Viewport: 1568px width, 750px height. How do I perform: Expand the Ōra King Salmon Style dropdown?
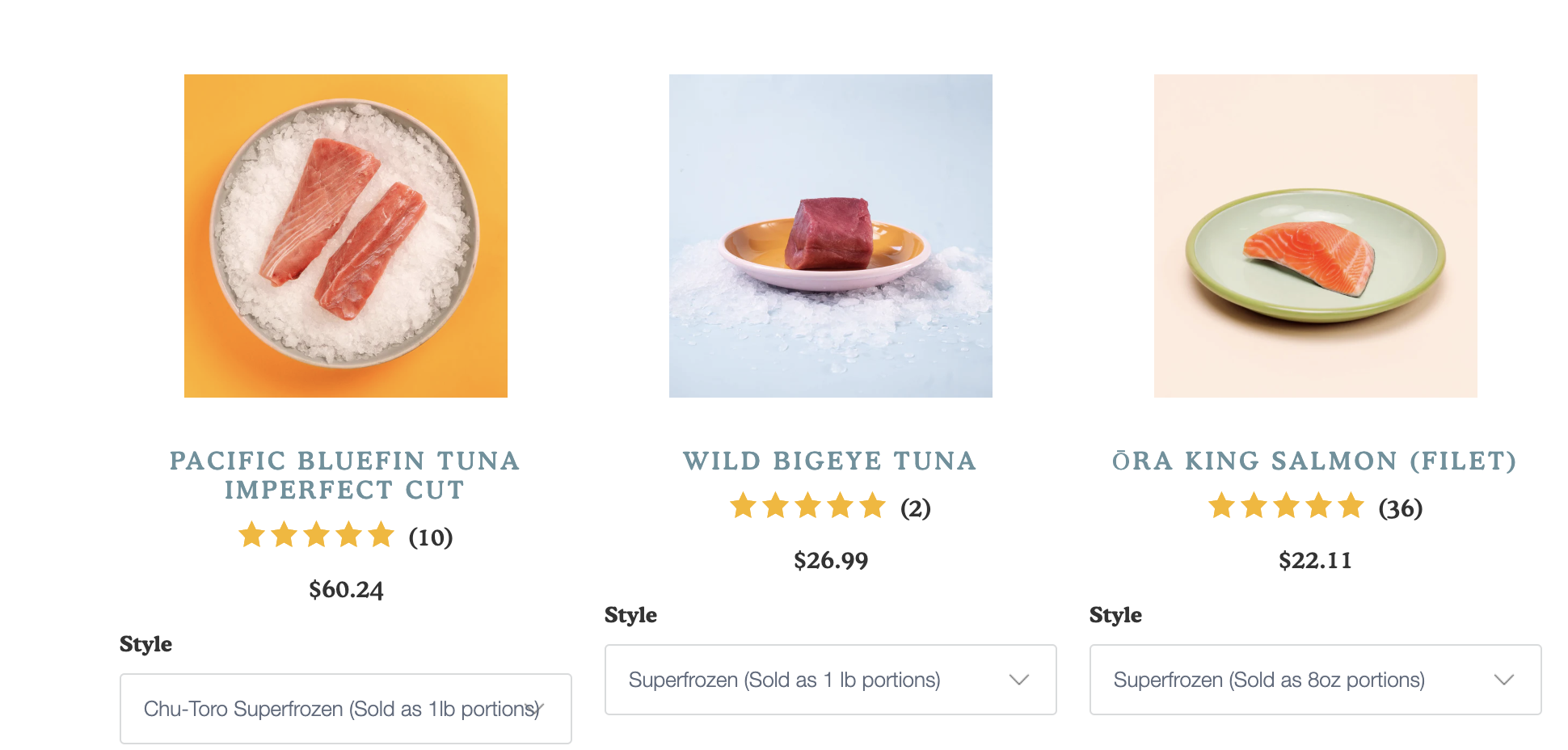[1316, 680]
